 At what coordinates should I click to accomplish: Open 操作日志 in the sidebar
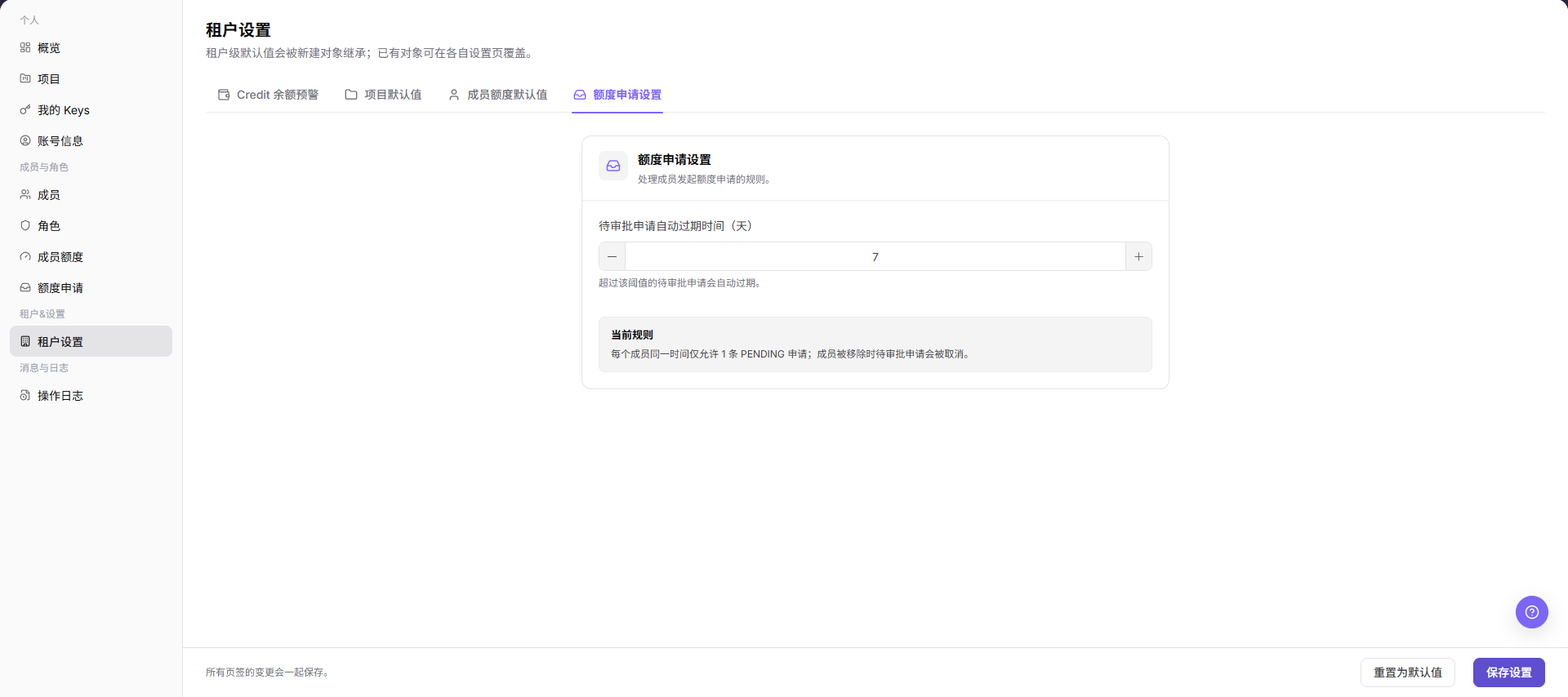tap(91, 395)
